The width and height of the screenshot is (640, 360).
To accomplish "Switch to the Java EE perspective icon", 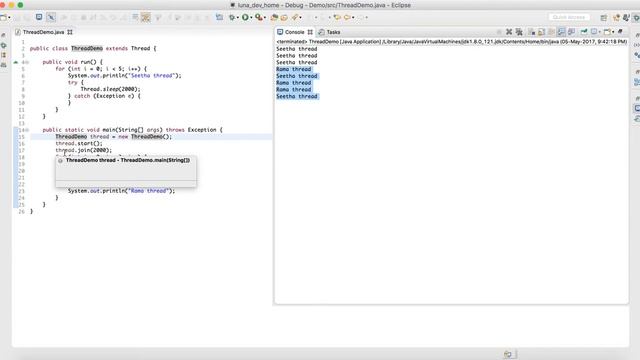I will click(x=616, y=18).
